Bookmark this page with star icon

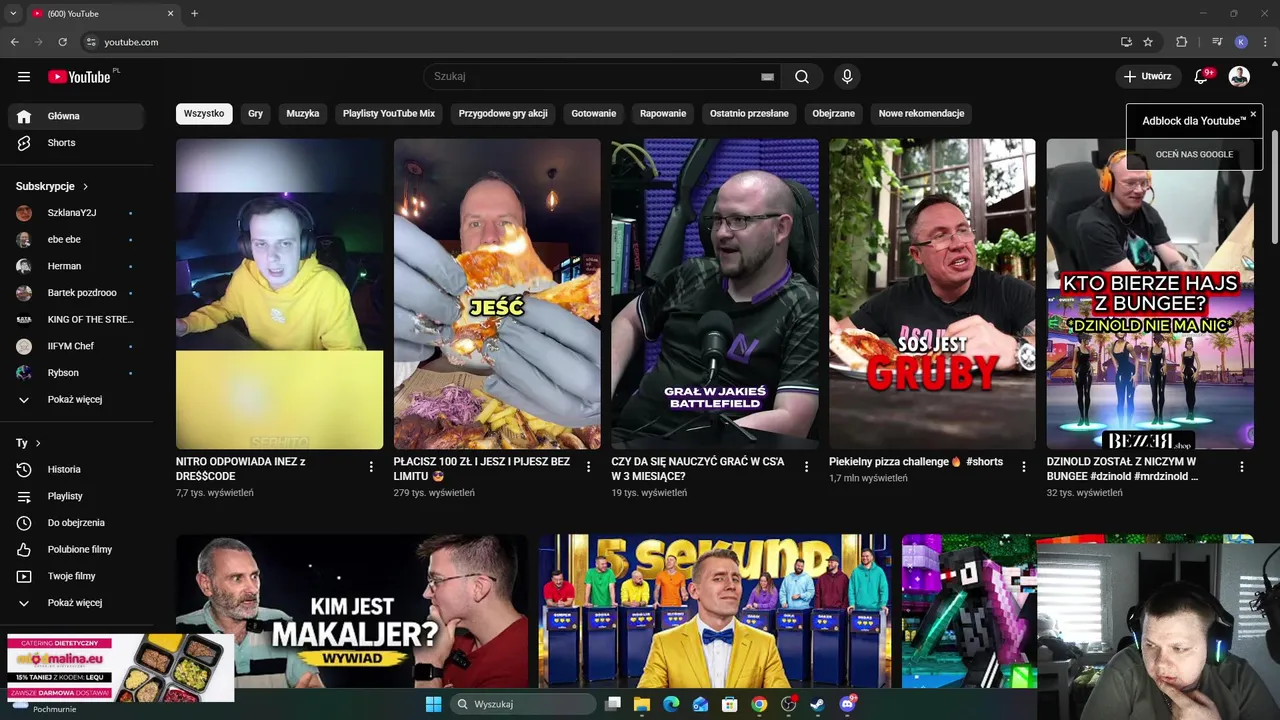pos(1148,42)
